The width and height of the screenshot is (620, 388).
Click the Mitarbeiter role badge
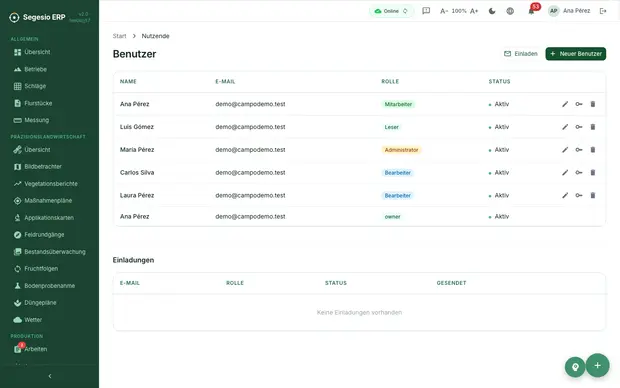pos(398,104)
